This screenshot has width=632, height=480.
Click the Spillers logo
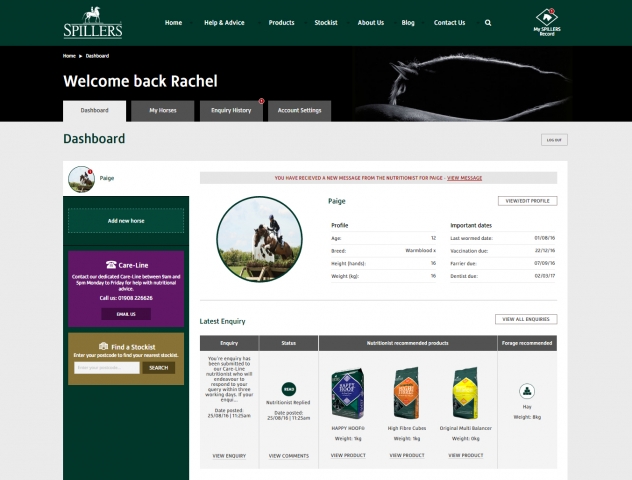[x=91, y=21]
